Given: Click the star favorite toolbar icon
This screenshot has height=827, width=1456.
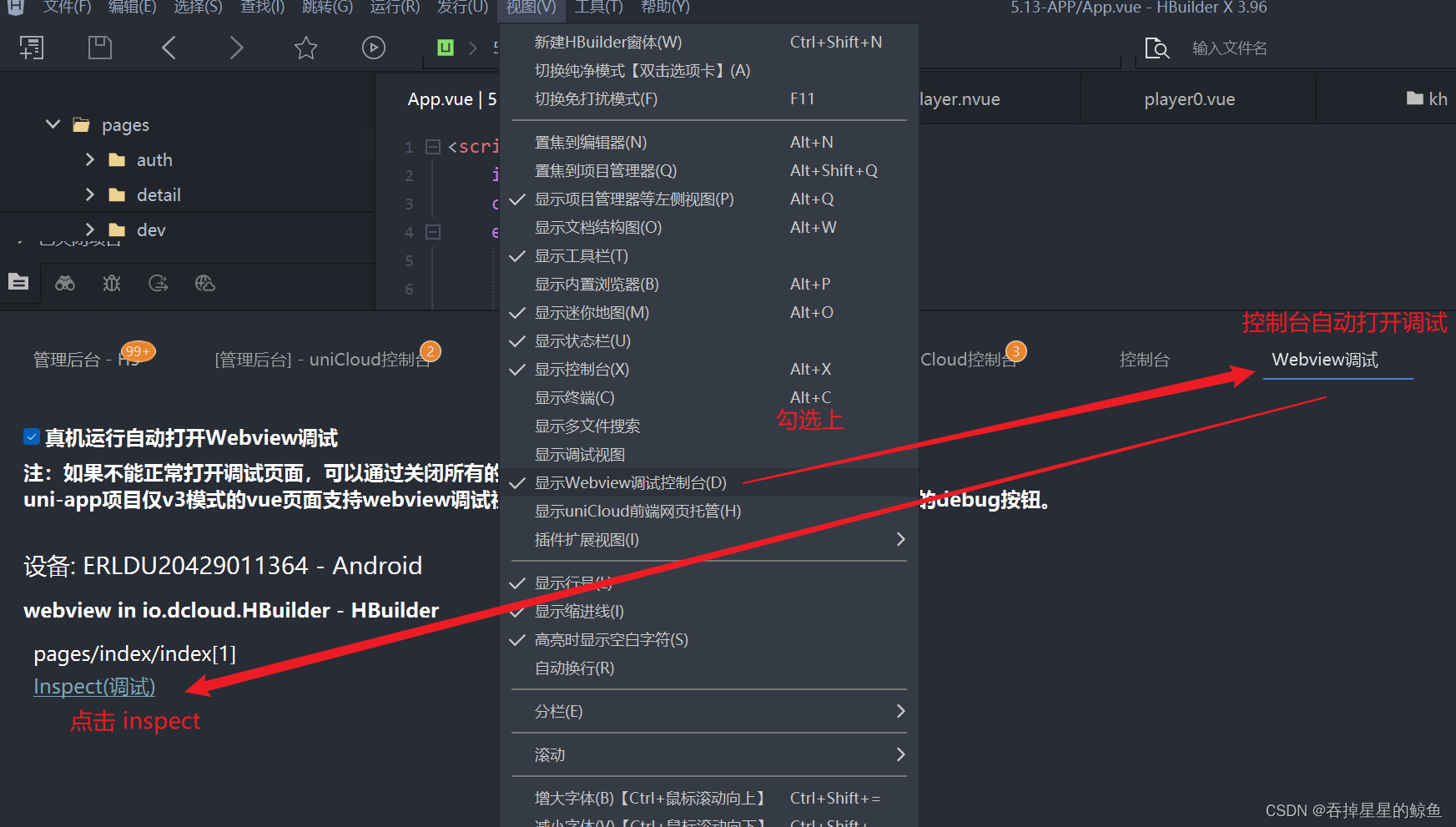Looking at the screenshot, I should [x=306, y=48].
